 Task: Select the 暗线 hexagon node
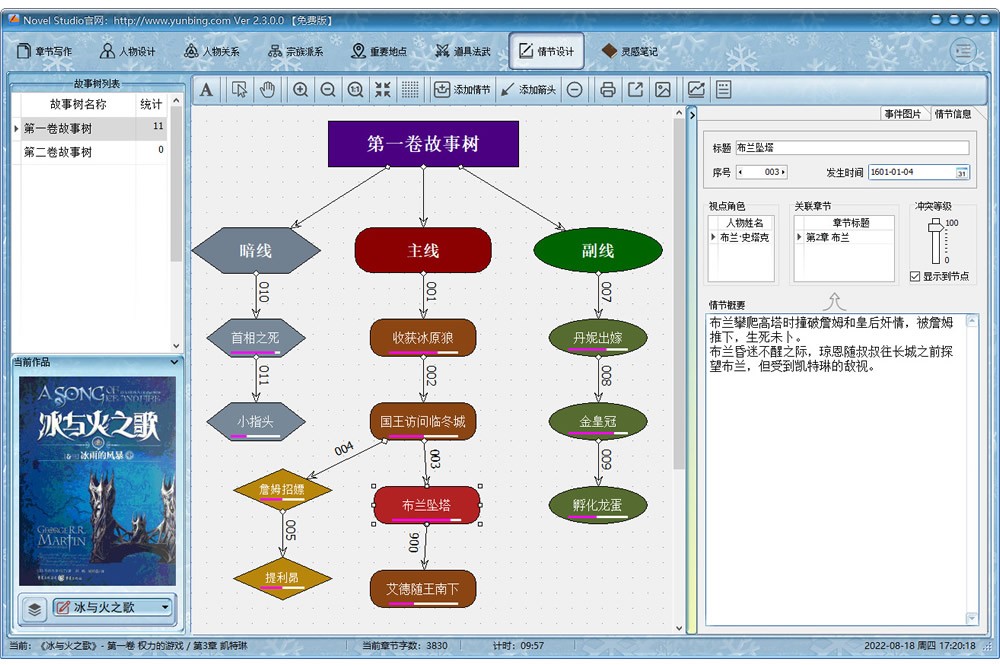pyautogui.click(x=256, y=251)
